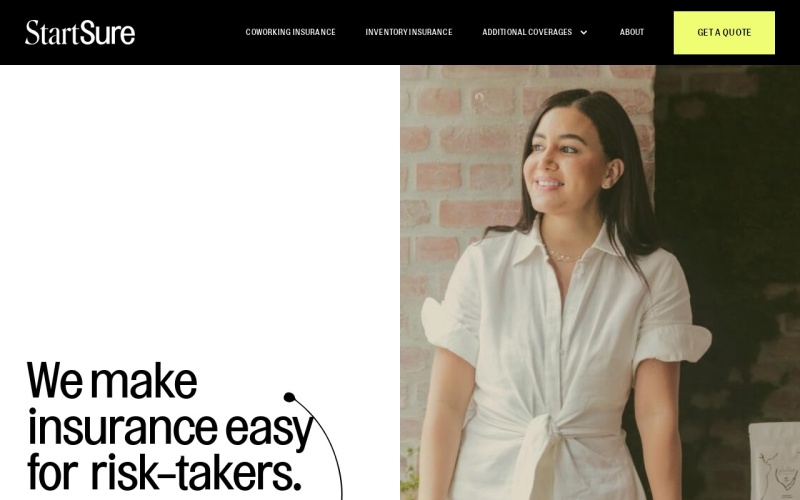Select the headline's "We make" line

point(112,381)
